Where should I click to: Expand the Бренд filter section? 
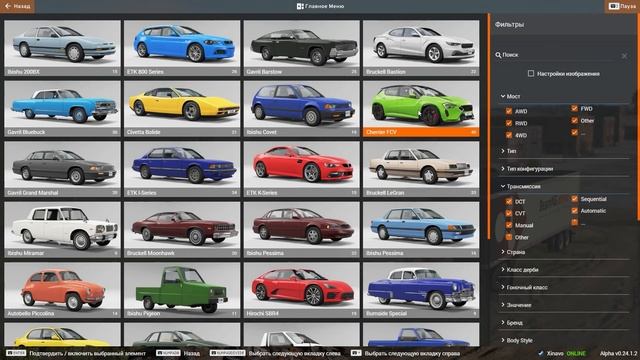[x=563, y=322]
